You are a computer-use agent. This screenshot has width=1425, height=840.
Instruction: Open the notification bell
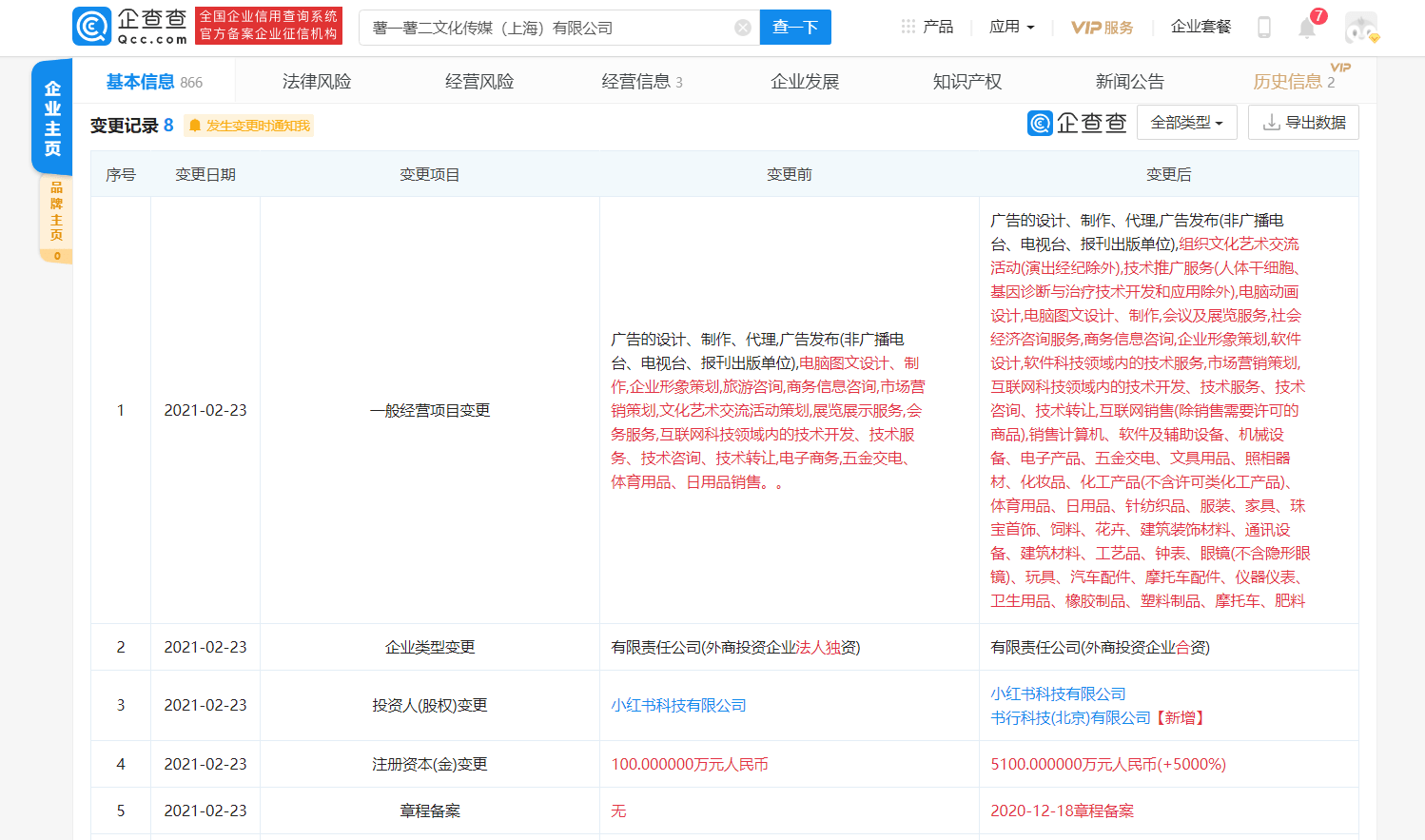(1307, 28)
